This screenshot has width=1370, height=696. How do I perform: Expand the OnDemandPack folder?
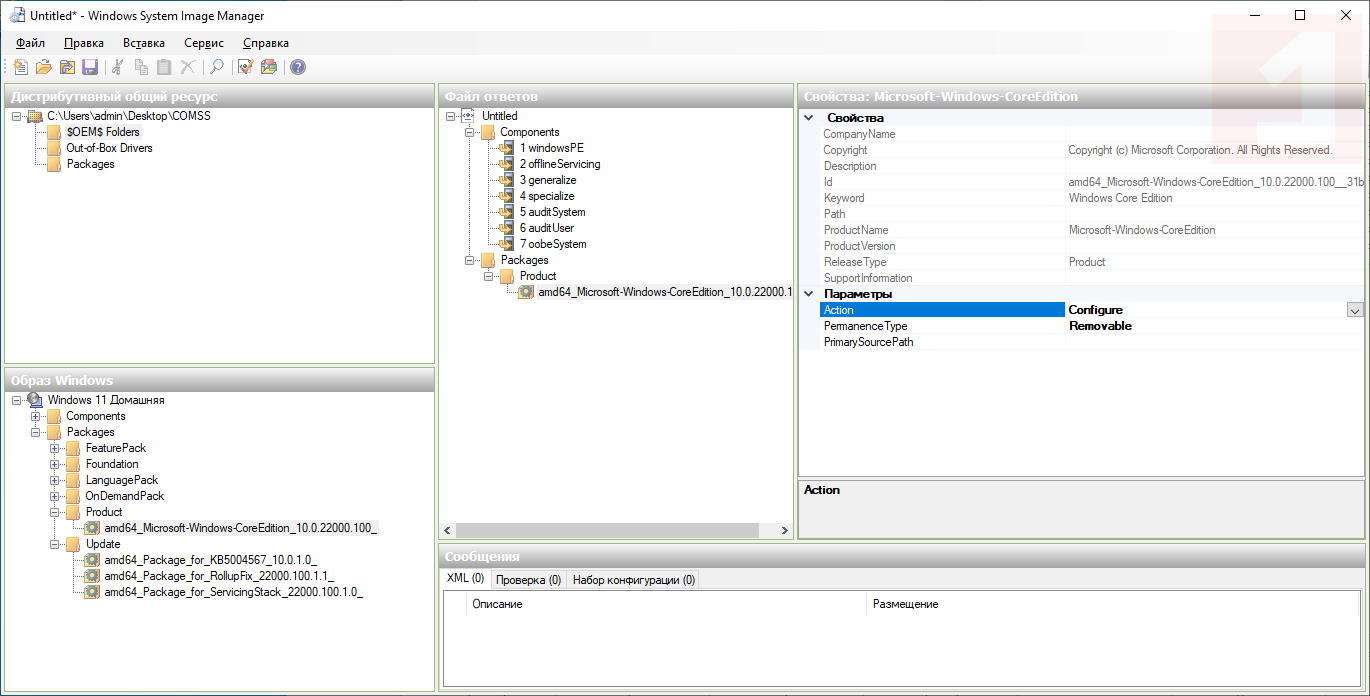pos(55,496)
